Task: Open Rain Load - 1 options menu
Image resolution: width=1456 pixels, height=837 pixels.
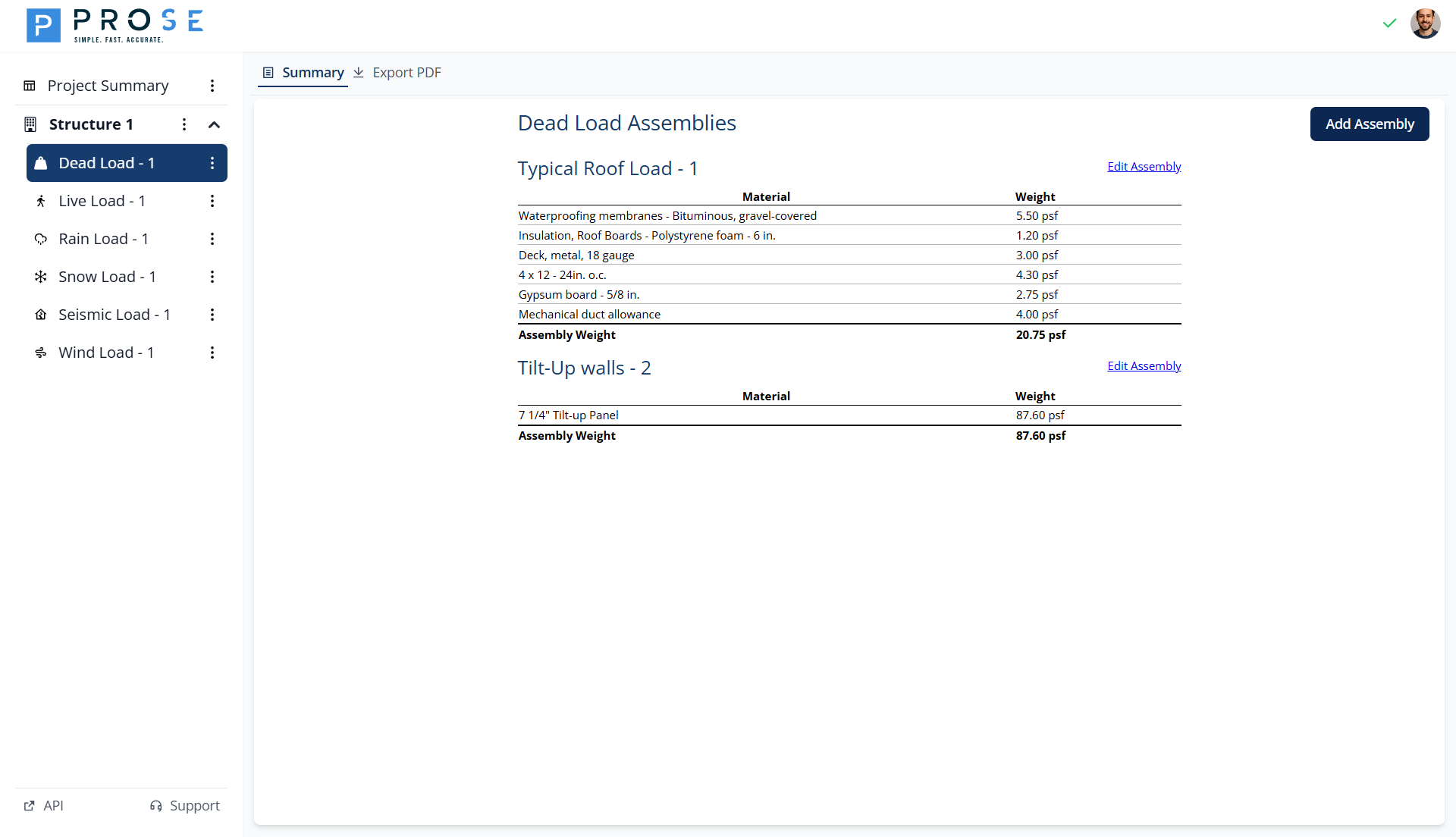Action: pyautogui.click(x=212, y=239)
